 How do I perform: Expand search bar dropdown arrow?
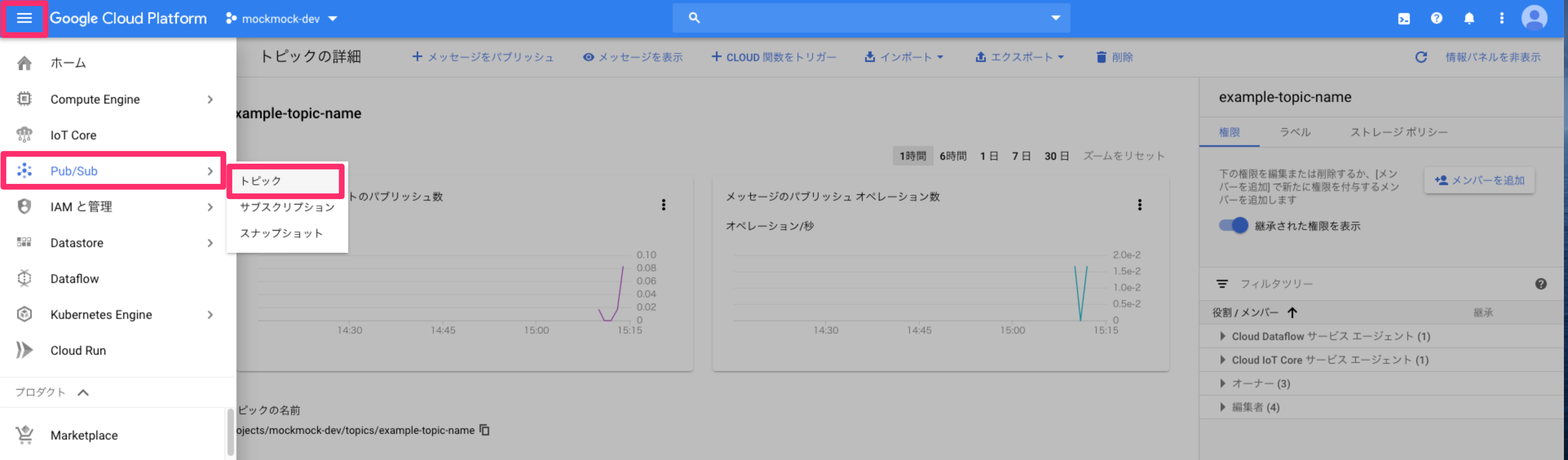tap(1056, 18)
